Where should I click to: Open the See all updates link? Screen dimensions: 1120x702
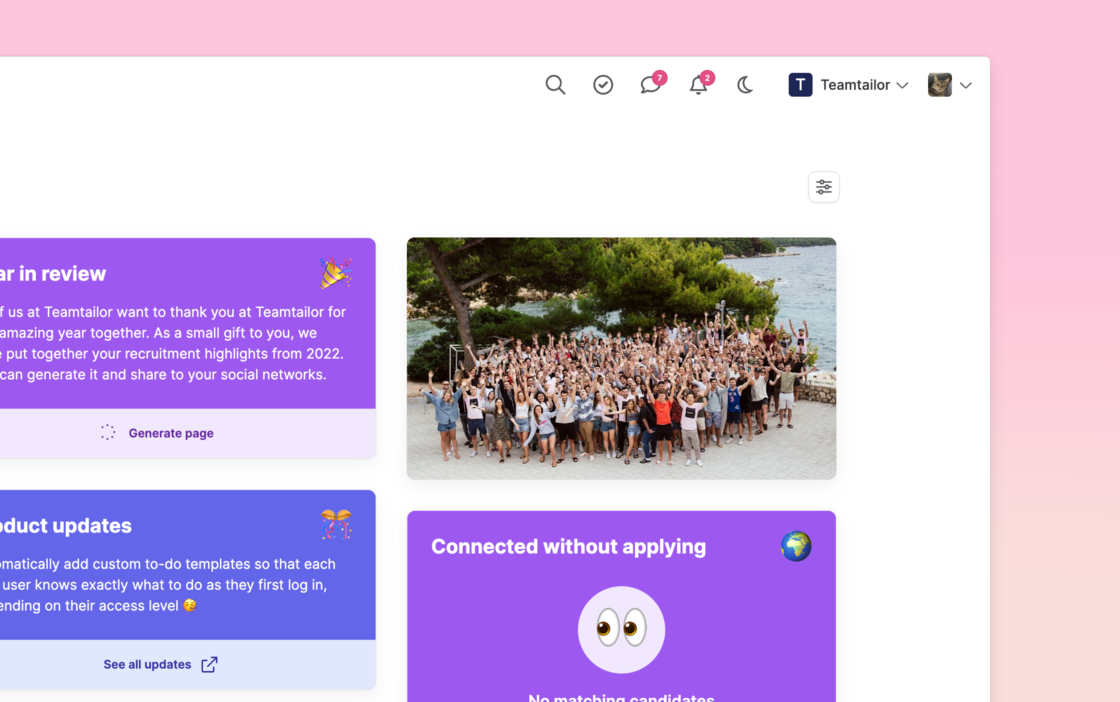[x=147, y=665]
